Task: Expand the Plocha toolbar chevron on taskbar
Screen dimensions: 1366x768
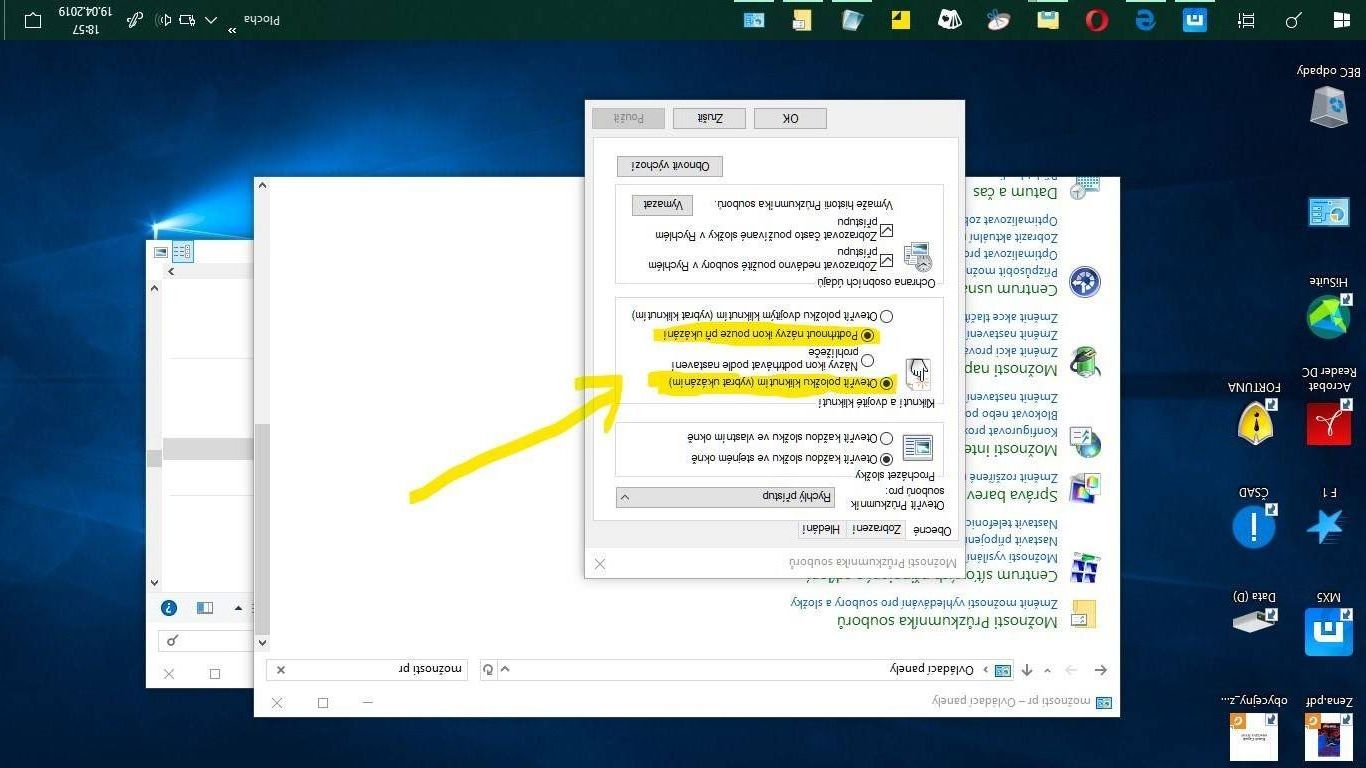Action: click(232, 30)
